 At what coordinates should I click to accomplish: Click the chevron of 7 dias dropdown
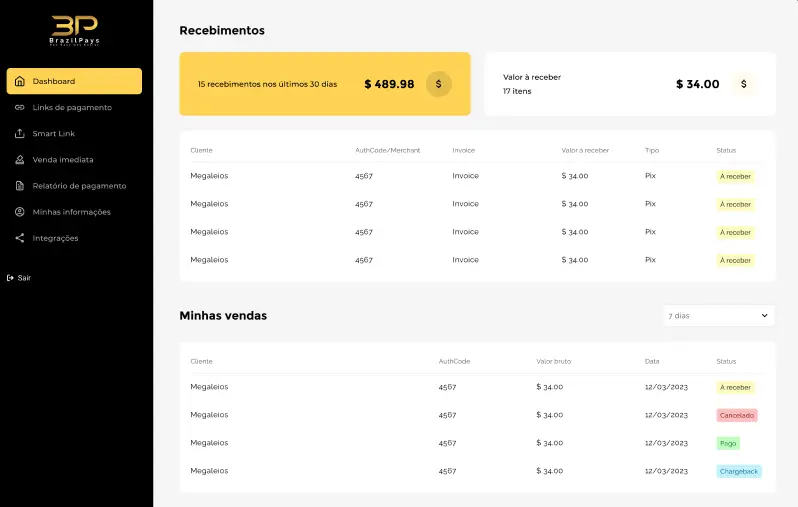click(764, 316)
